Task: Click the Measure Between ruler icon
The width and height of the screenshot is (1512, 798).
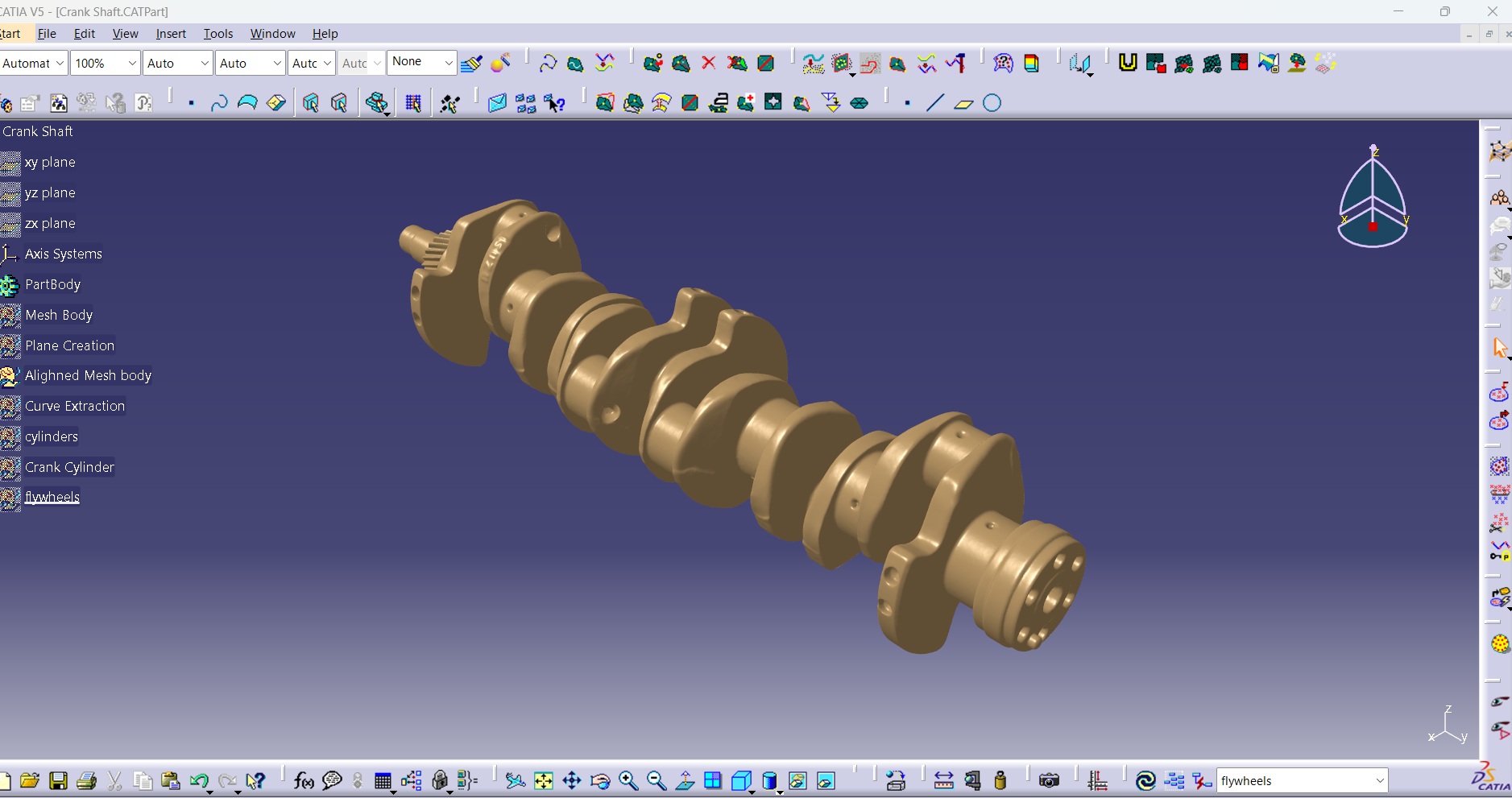Action: [x=944, y=780]
